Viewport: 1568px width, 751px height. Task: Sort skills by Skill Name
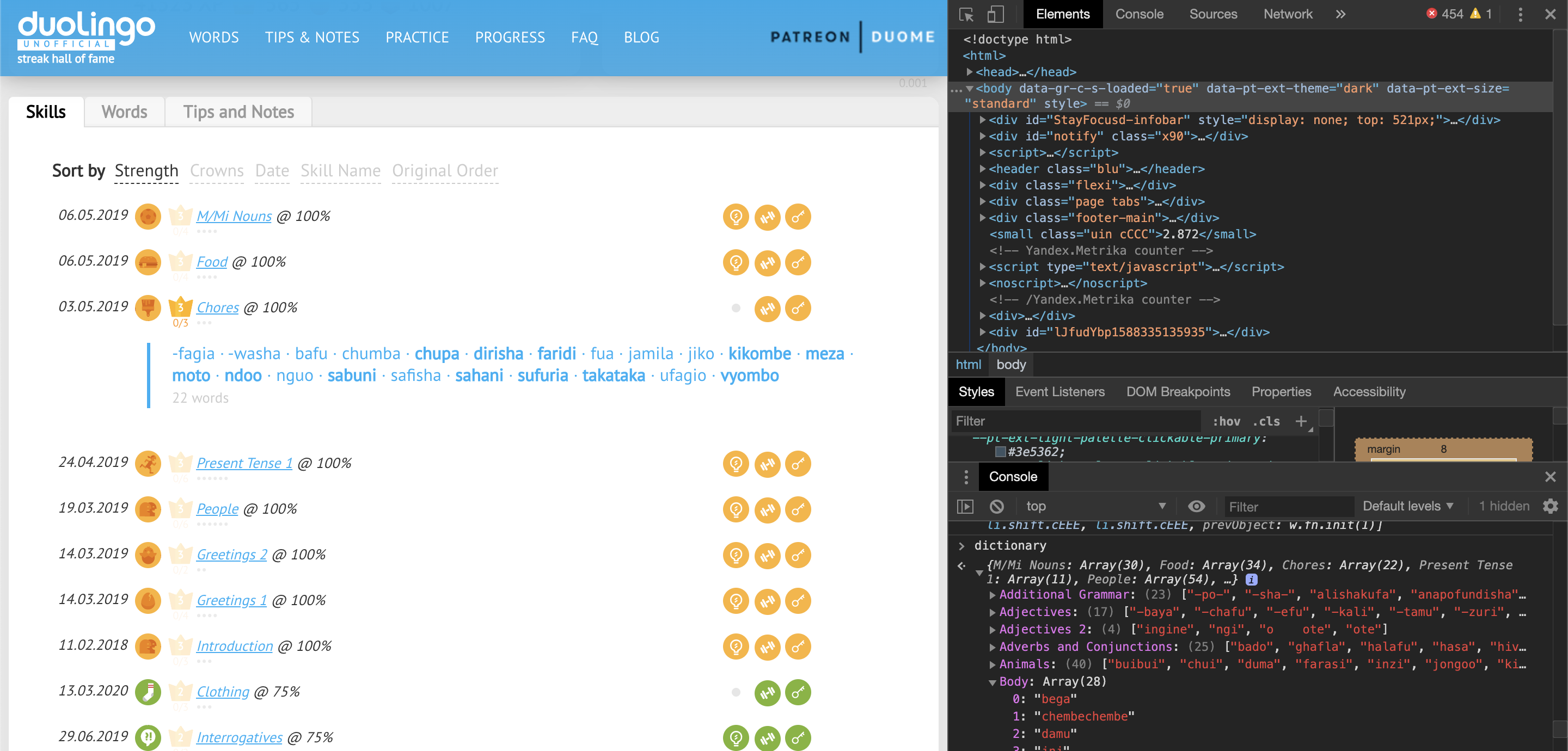340,171
